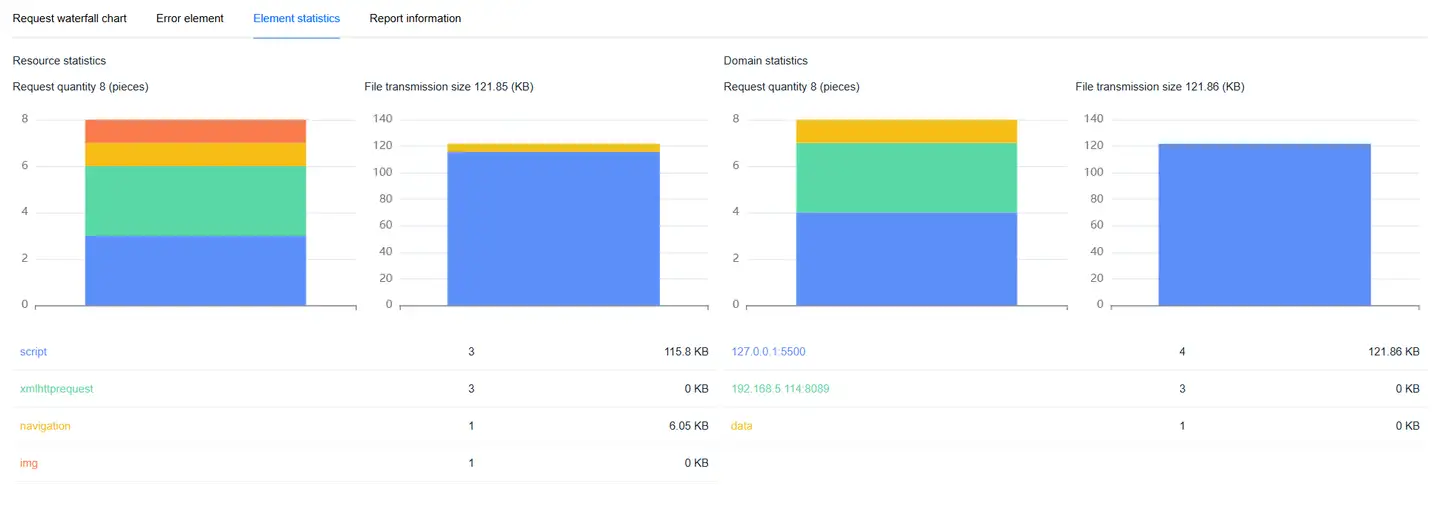Select the navigation resource entry

[45, 426]
